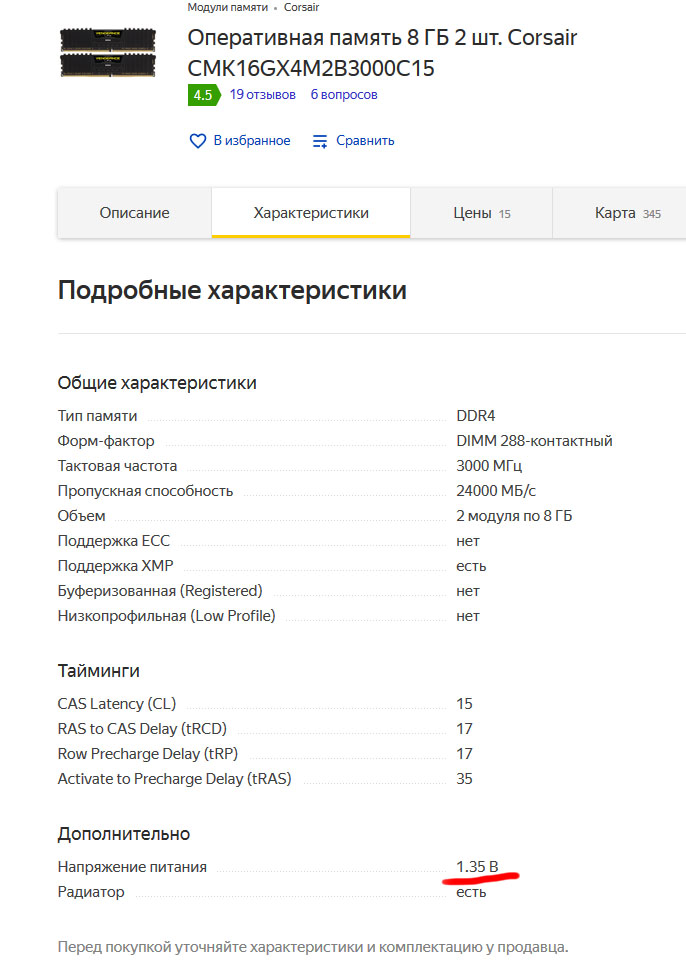Click the Низкопрофильная (Low Profile) label
This screenshot has width=686, height=980.
167,616
